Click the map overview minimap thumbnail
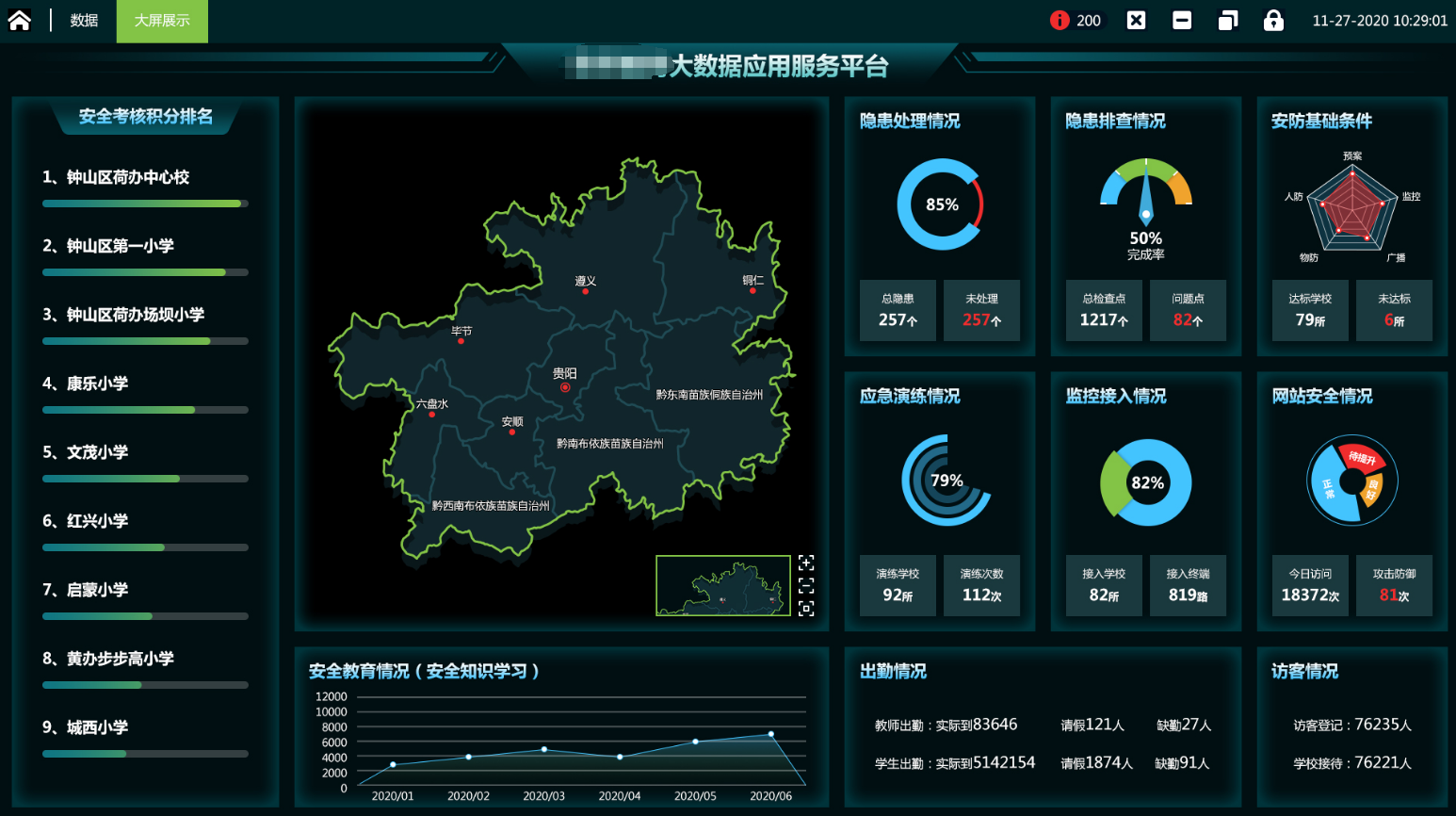This screenshot has width=1456, height=816. (722, 585)
